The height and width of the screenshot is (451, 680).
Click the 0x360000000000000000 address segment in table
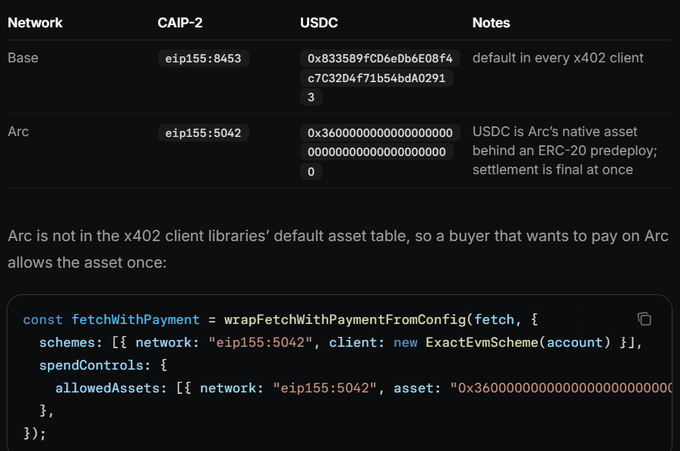tap(380, 133)
